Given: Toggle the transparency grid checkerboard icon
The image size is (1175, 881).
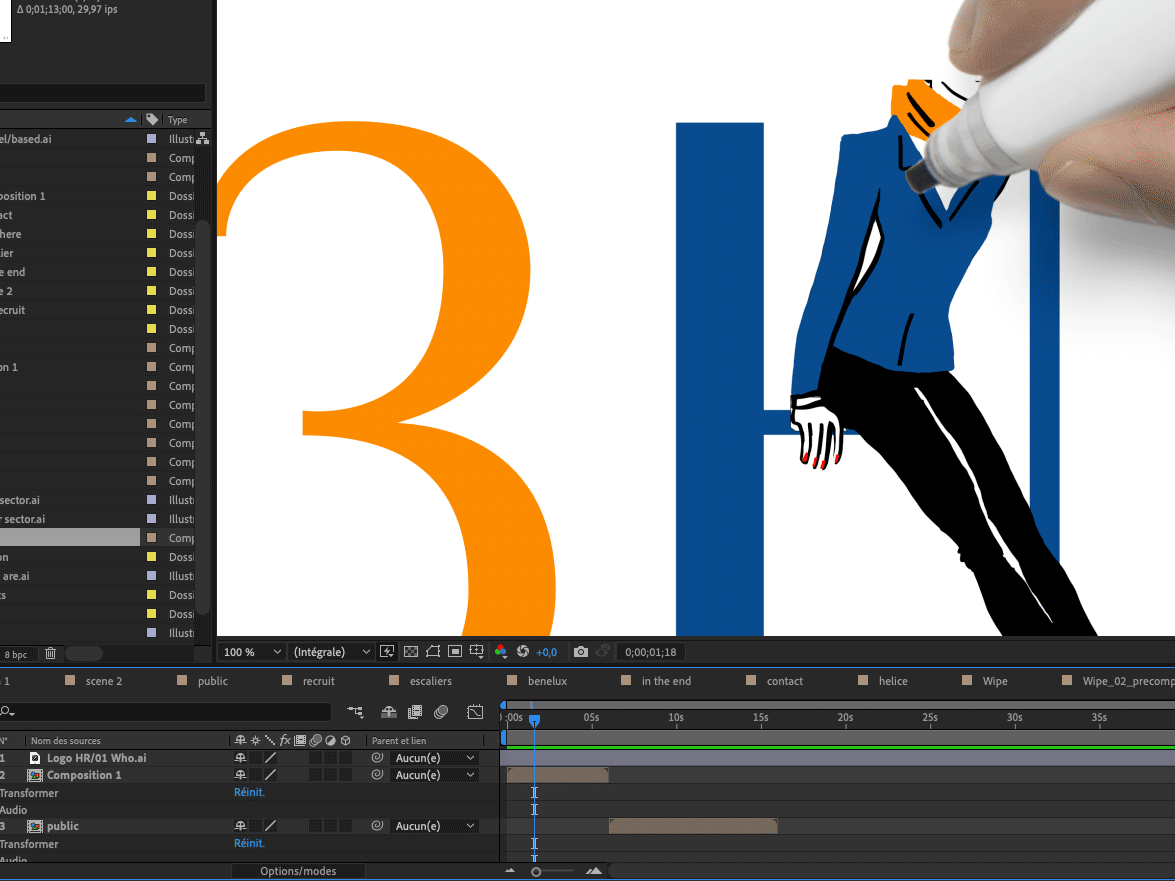Looking at the screenshot, I should click(410, 652).
